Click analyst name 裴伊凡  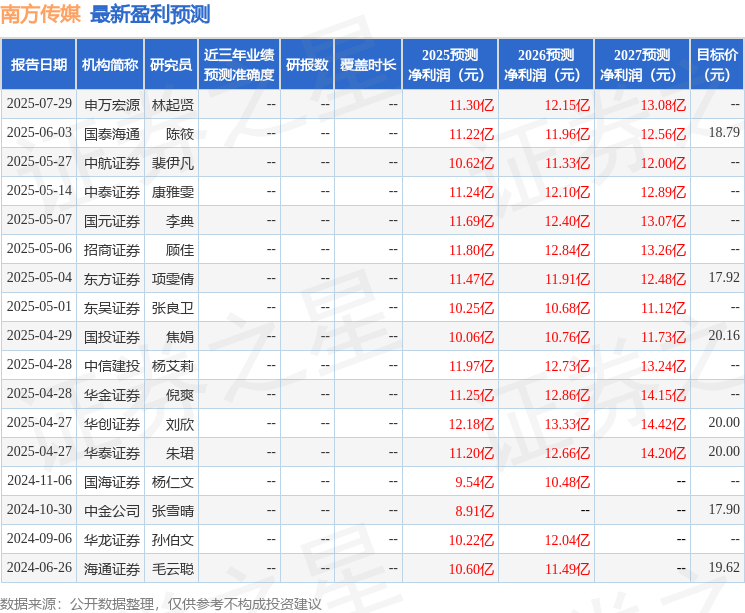(x=172, y=163)
